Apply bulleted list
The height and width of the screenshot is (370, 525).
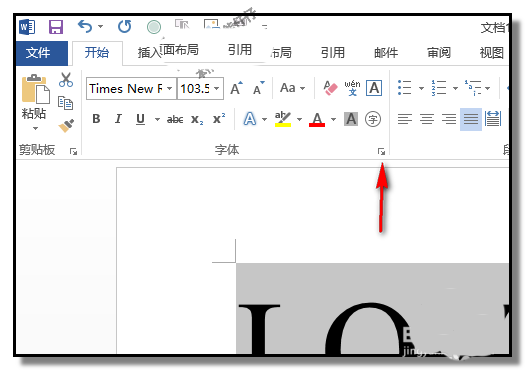pos(404,88)
